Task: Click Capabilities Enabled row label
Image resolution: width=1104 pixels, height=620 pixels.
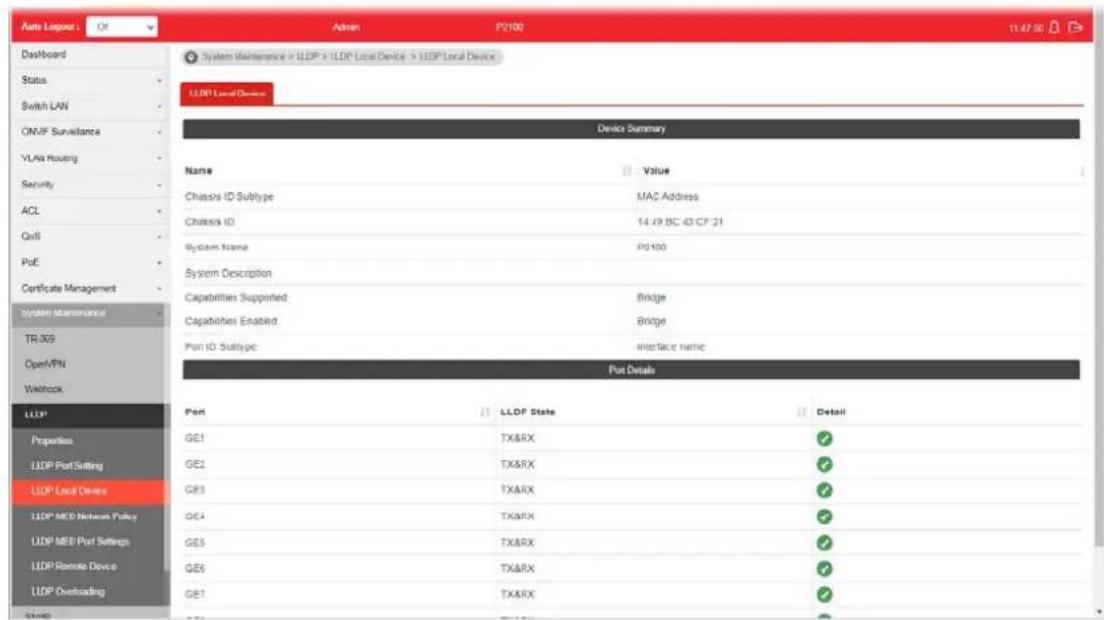Action: point(231,321)
